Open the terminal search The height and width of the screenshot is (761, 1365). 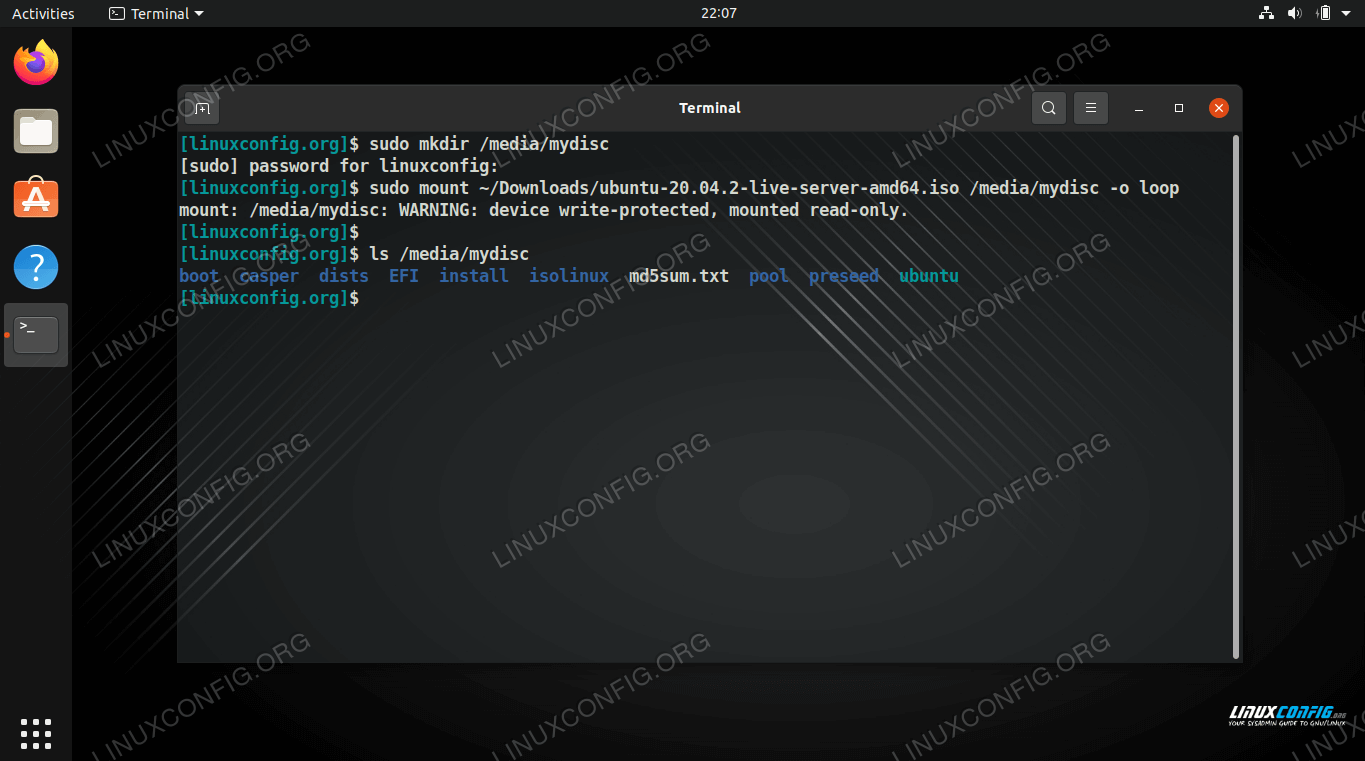pos(1048,108)
